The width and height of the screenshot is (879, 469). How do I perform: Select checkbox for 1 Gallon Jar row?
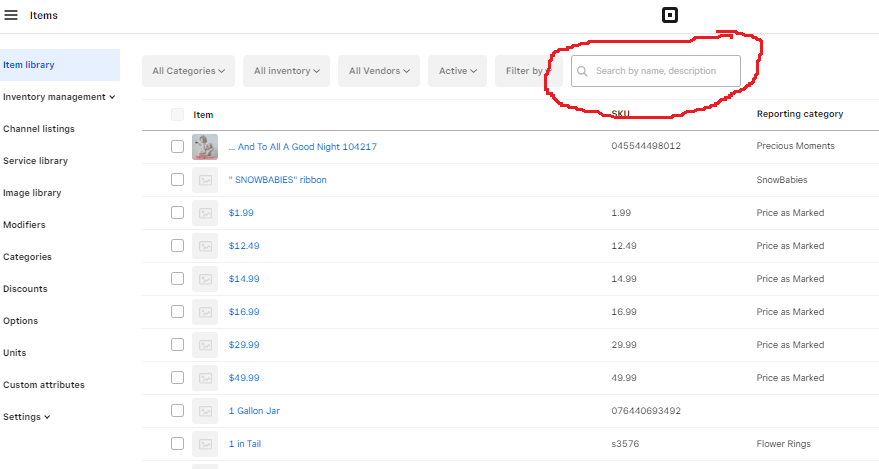(177, 411)
